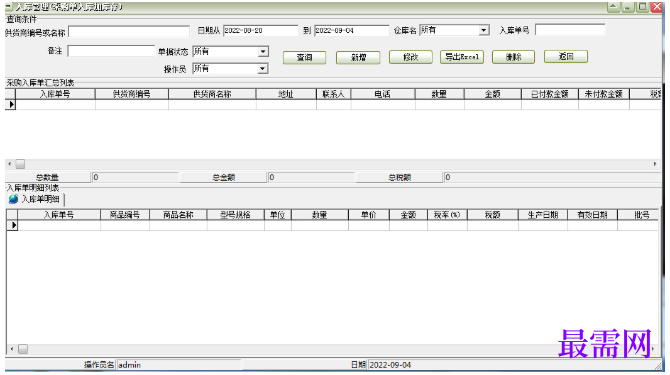Click the 返回 button
Image resolution: width=670 pixels, height=375 pixels.
[x=566, y=56]
